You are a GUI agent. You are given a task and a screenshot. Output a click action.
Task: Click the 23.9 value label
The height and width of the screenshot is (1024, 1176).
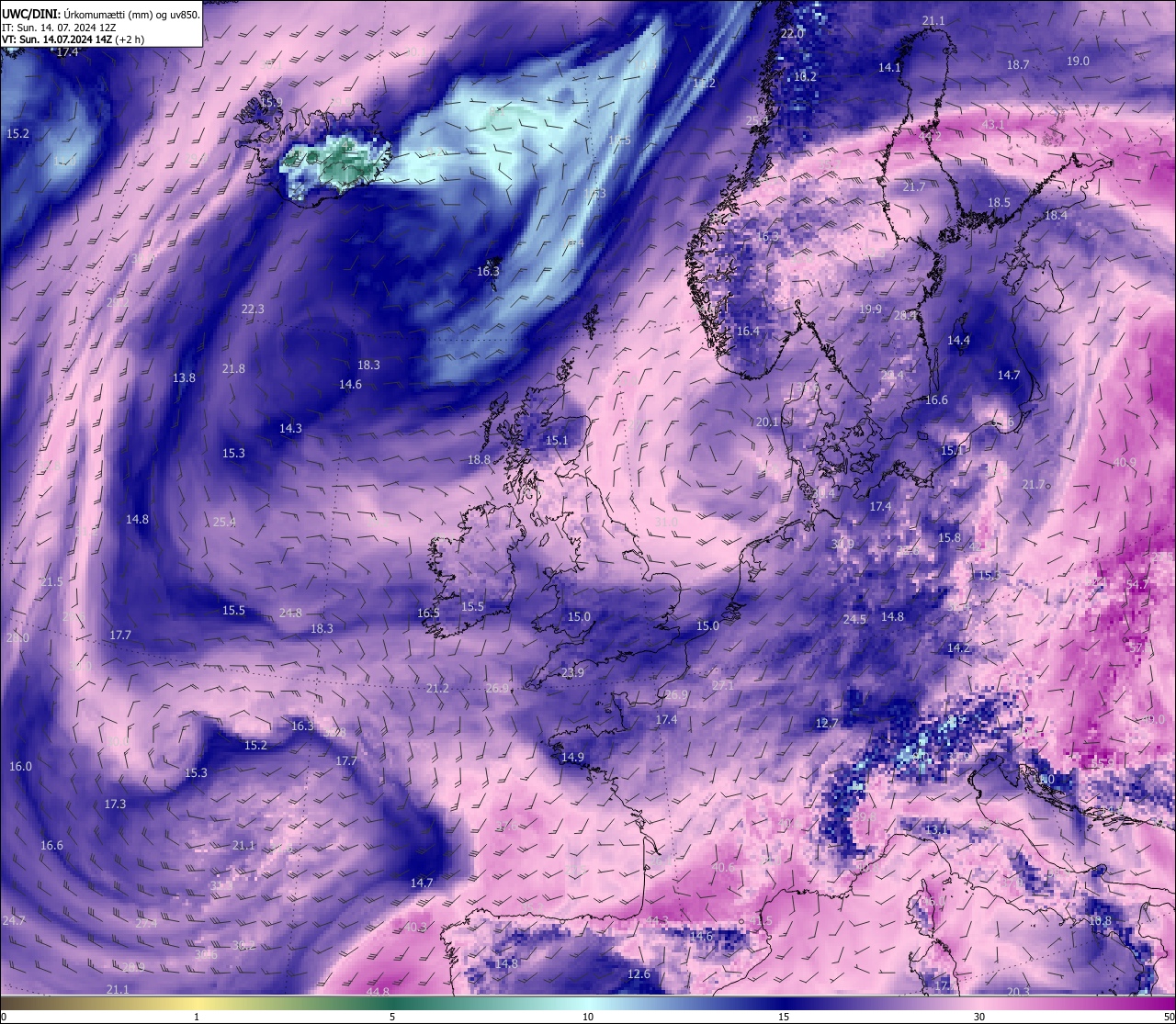click(x=572, y=673)
